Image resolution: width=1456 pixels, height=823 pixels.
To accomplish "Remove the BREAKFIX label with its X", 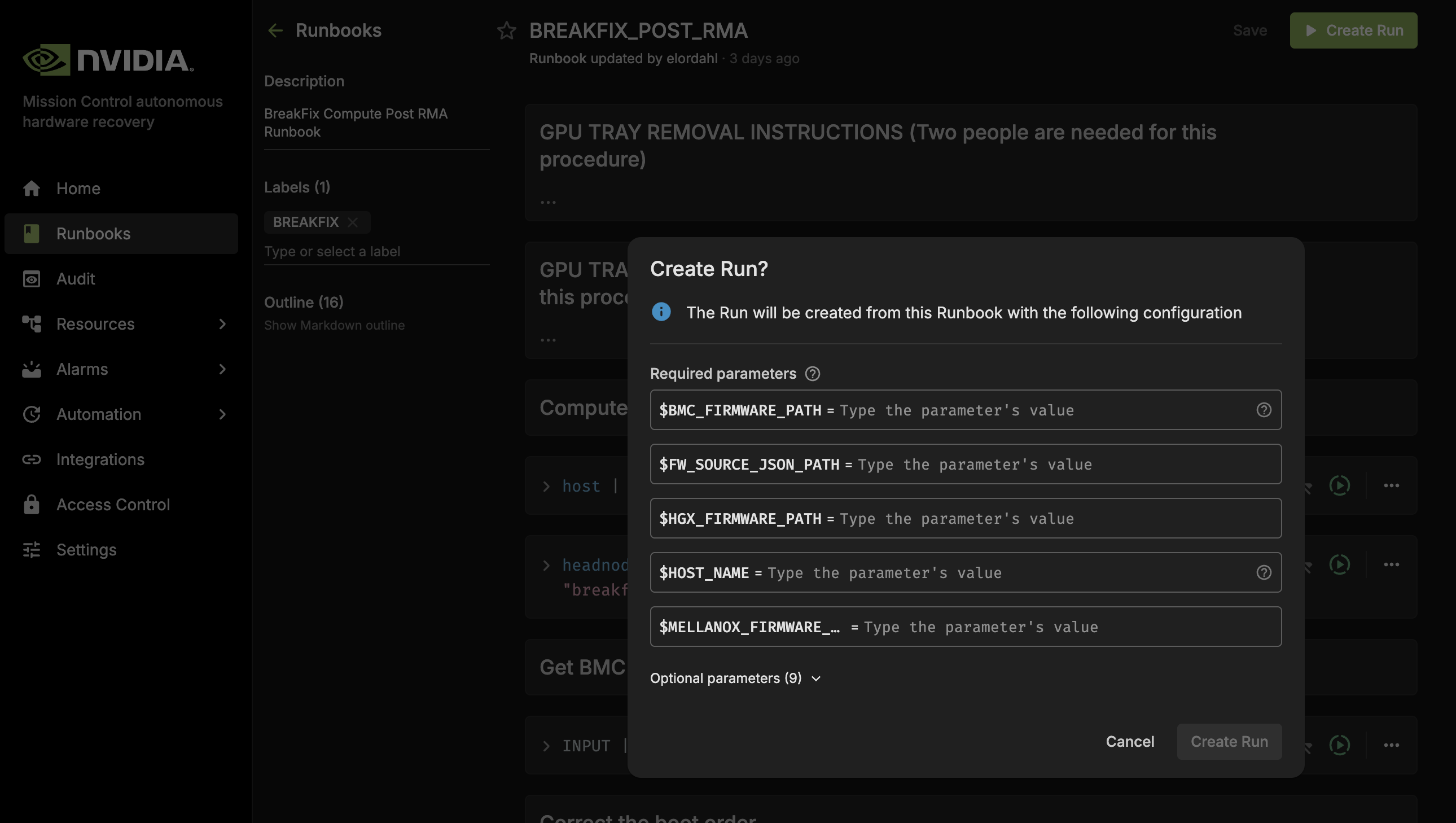I will (x=353, y=222).
